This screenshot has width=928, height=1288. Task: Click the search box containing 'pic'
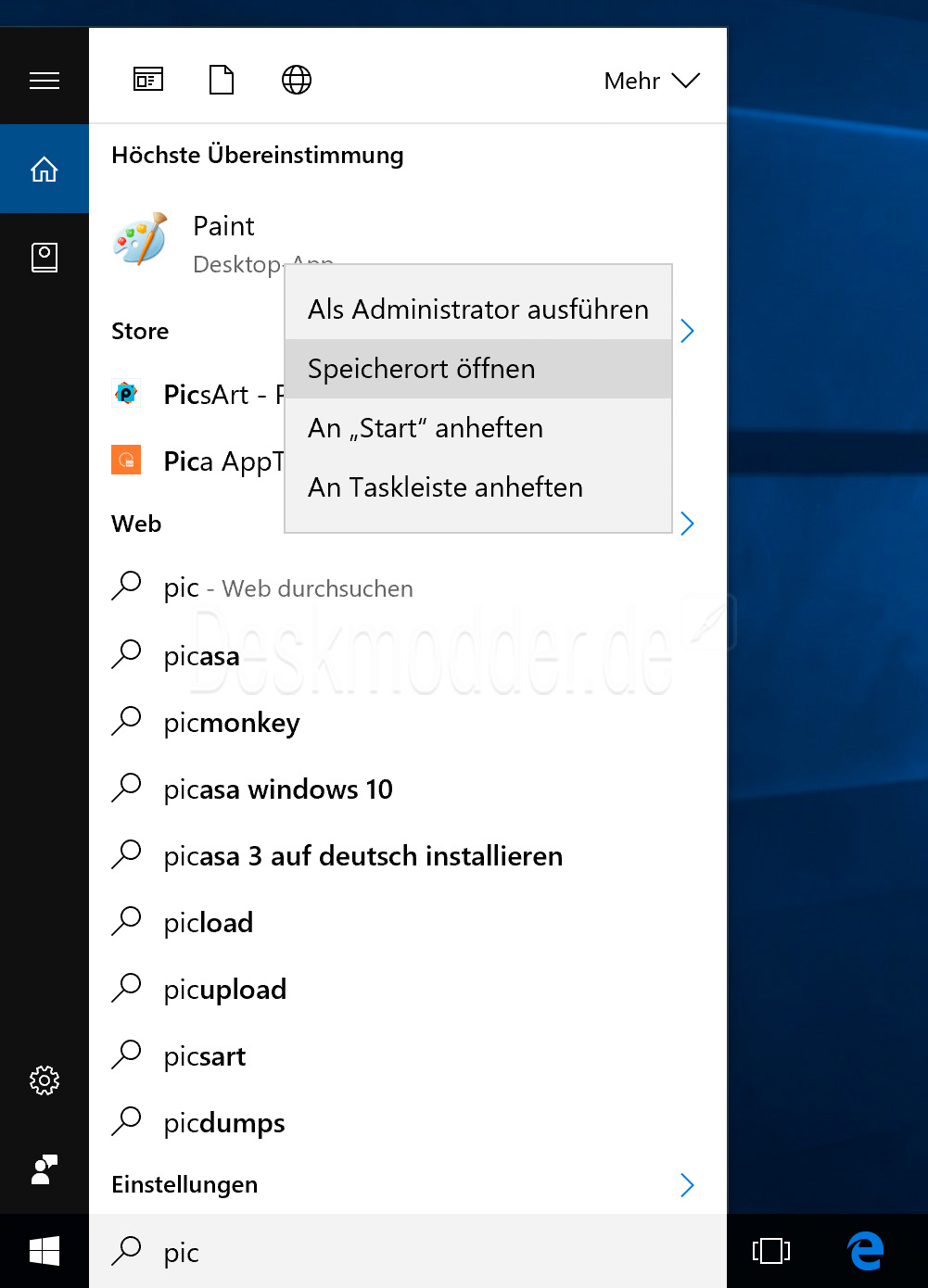click(408, 1251)
